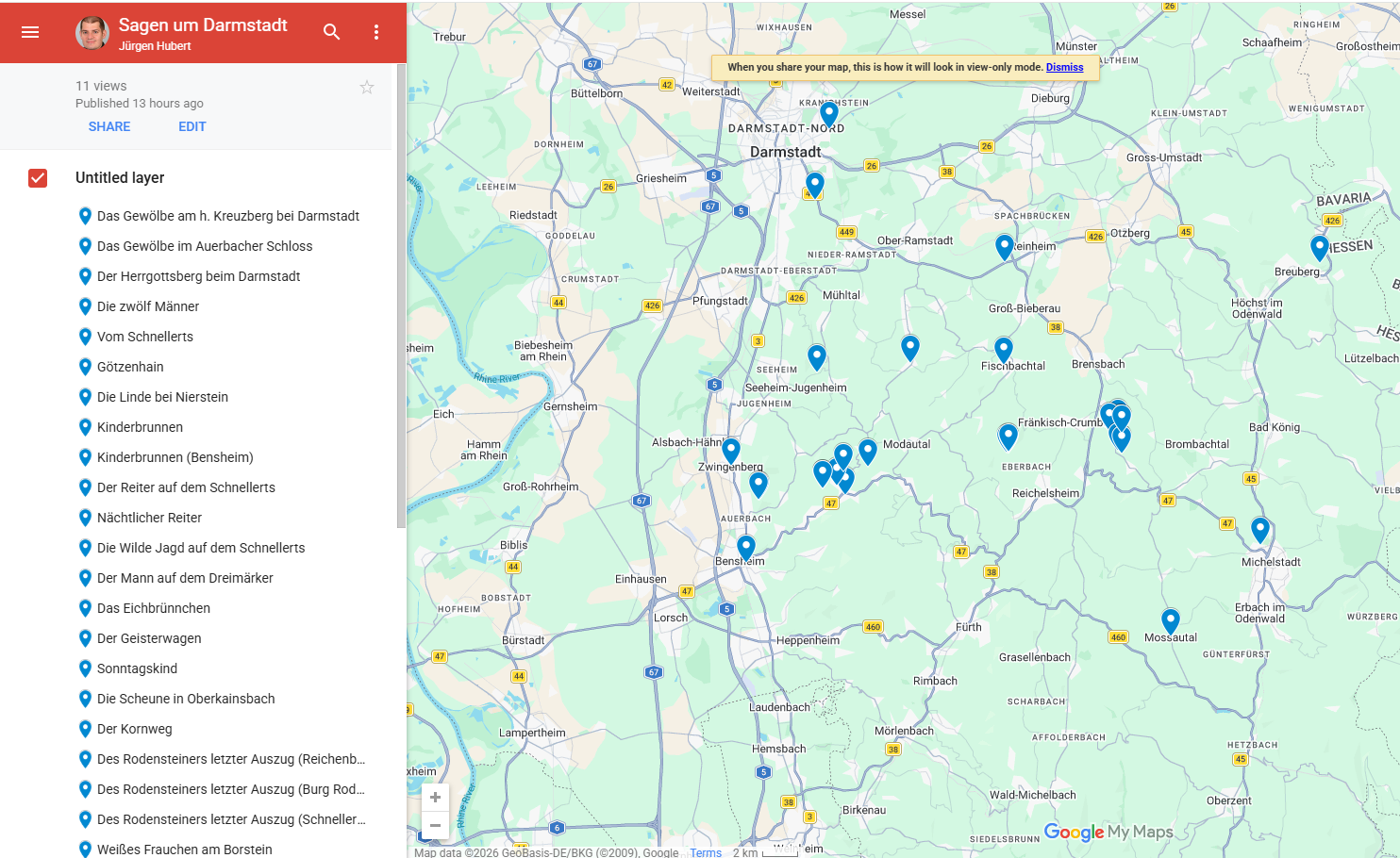
Task: Click the map pin near Mossautal
Action: pyautogui.click(x=1170, y=620)
